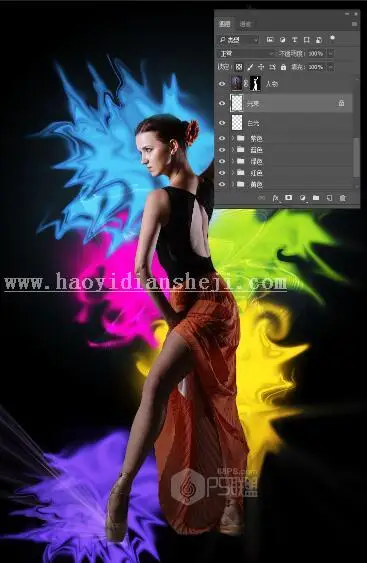
Task: Select the 紫色 group name
Action: coord(256,138)
